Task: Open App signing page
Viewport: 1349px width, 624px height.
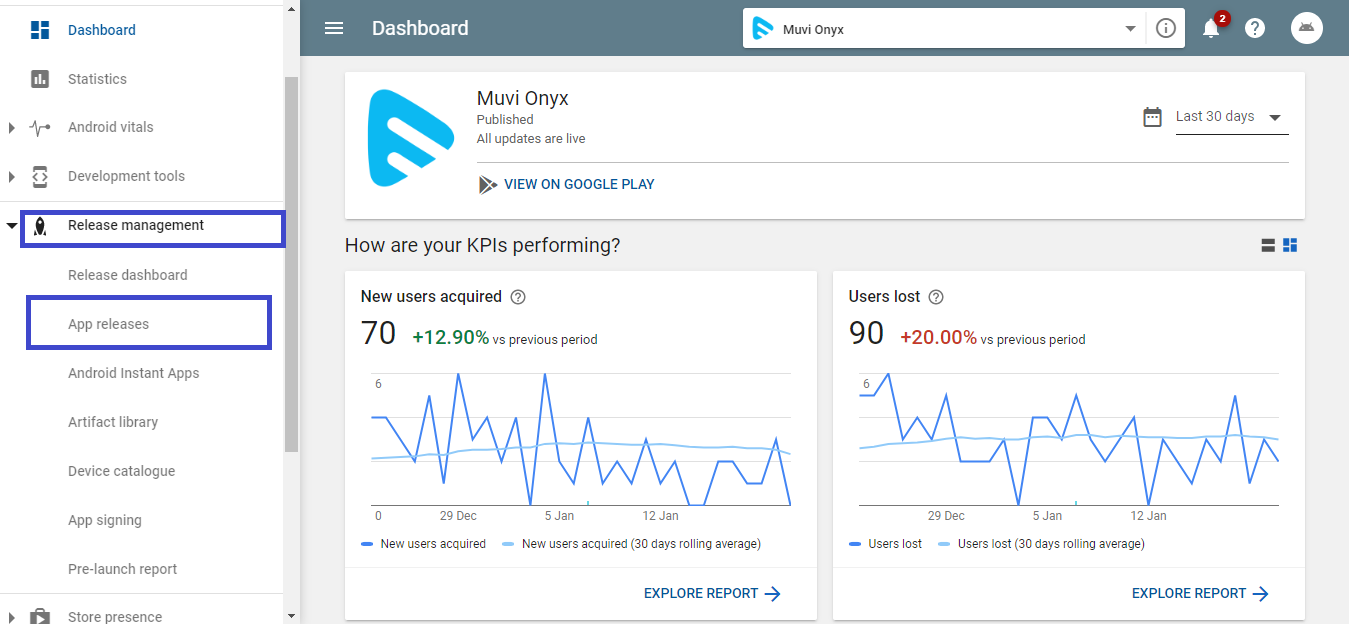Action: click(x=105, y=520)
